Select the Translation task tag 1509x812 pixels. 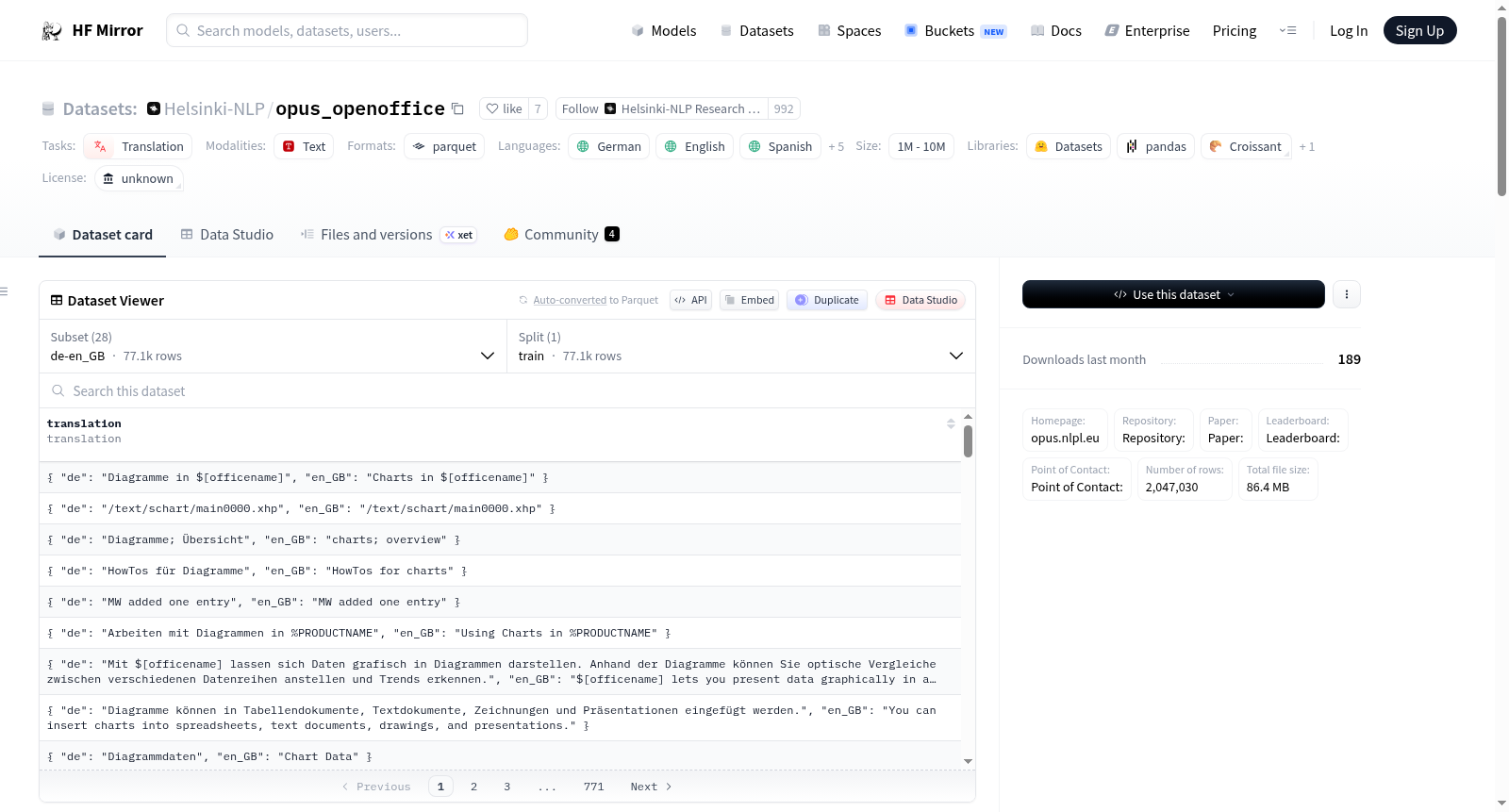pyautogui.click(x=138, y=146)
